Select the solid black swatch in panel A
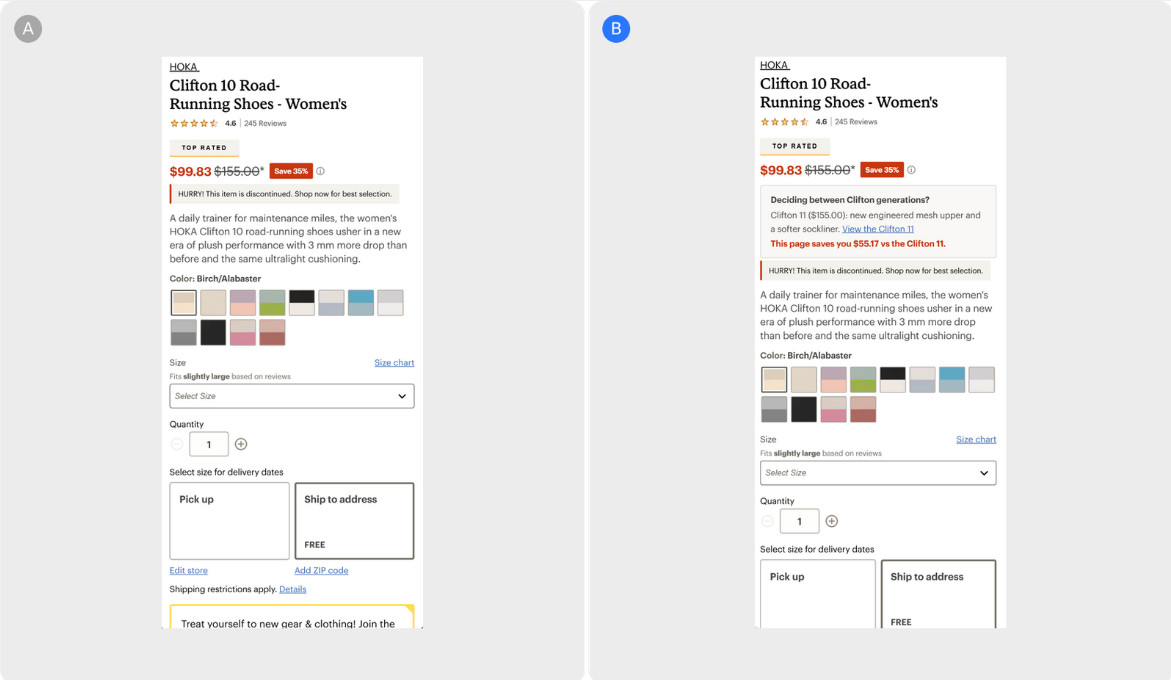Image resolution: width=1171 pixels, height=680 pixels. coord(213,332)
